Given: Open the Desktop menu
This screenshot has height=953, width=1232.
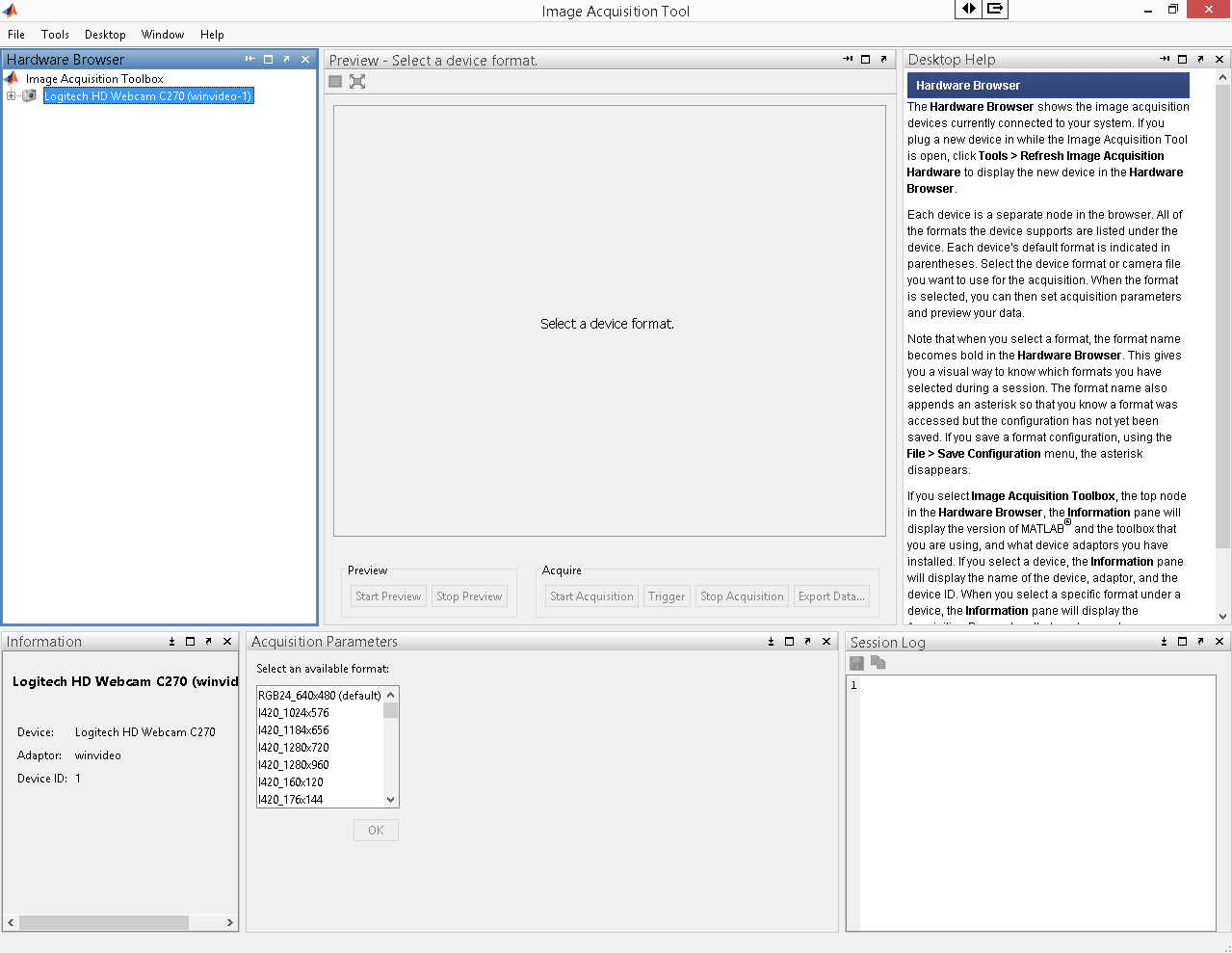Looking at the screenshot, I should point(105,35).
